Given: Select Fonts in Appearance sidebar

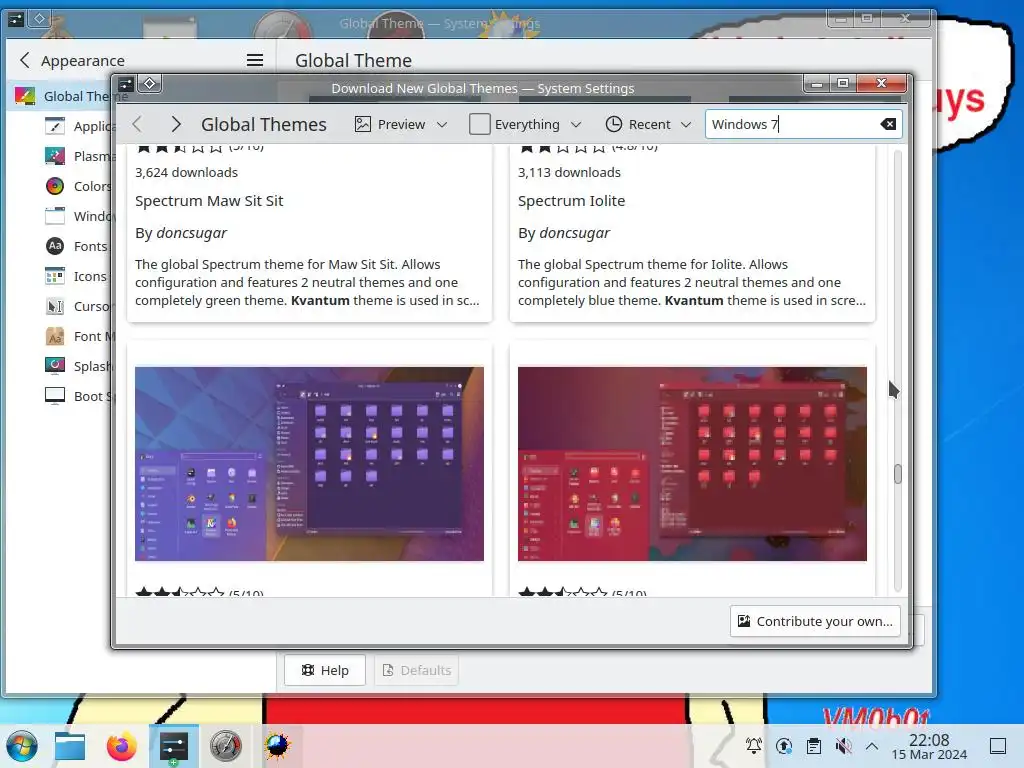Looking at the screenshot, I should (x=77, y=246).
